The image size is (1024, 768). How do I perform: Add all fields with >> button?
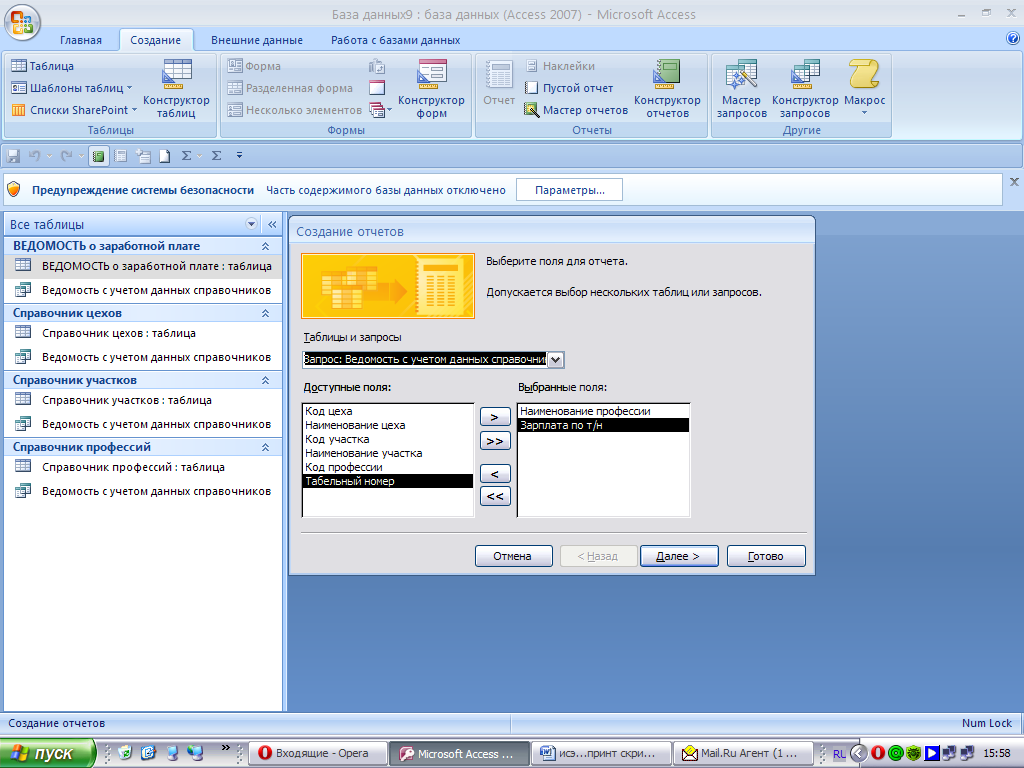click(495, 441)
